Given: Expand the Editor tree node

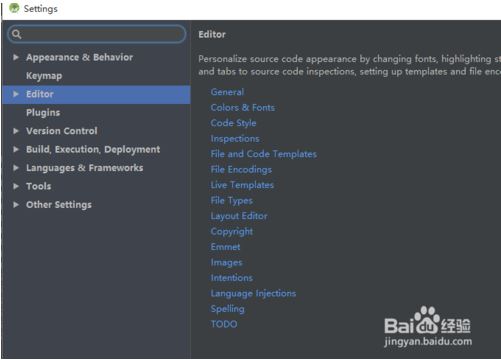Looking at the screenshot, I should [16, 94].
